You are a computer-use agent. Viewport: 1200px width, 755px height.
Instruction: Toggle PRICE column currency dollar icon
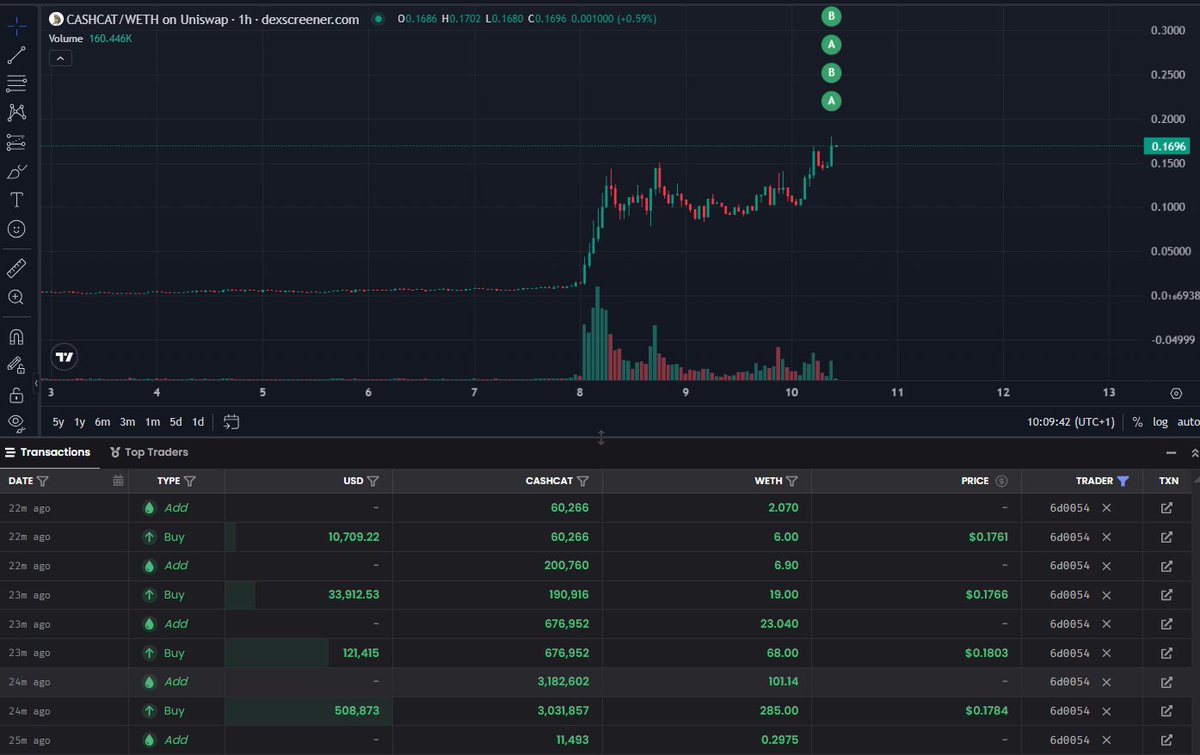click(1001, 481)
